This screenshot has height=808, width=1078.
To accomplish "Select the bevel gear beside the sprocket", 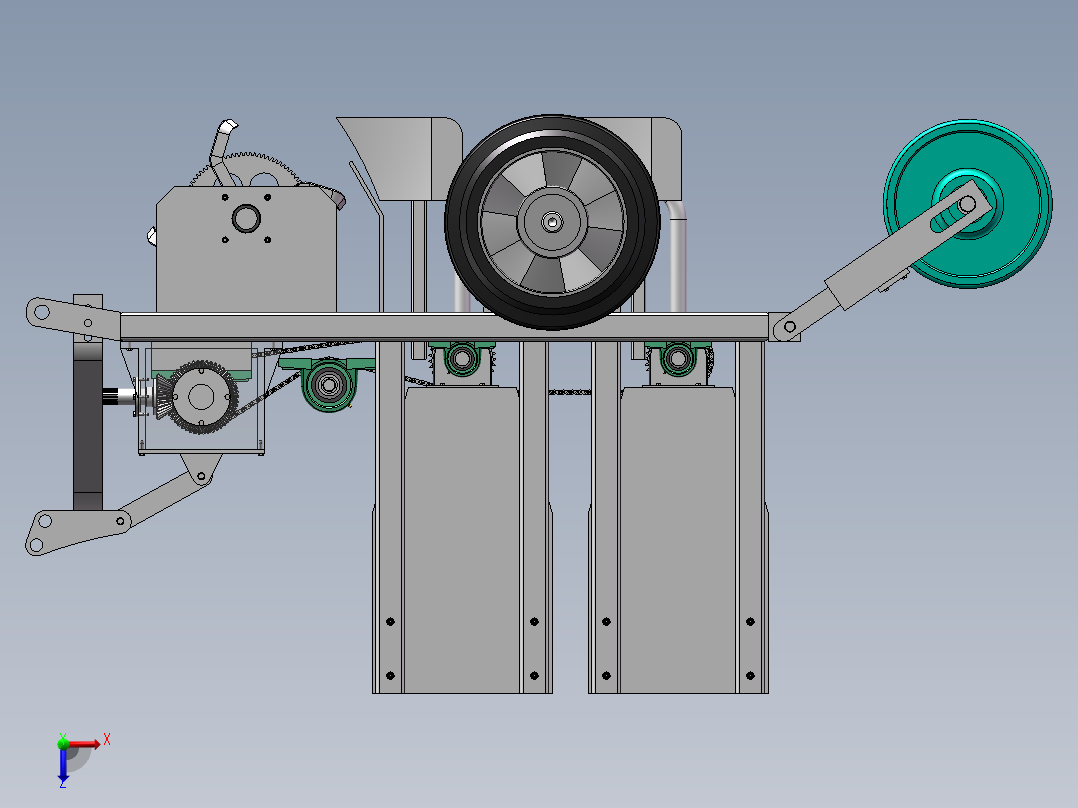I will (162, 397).
